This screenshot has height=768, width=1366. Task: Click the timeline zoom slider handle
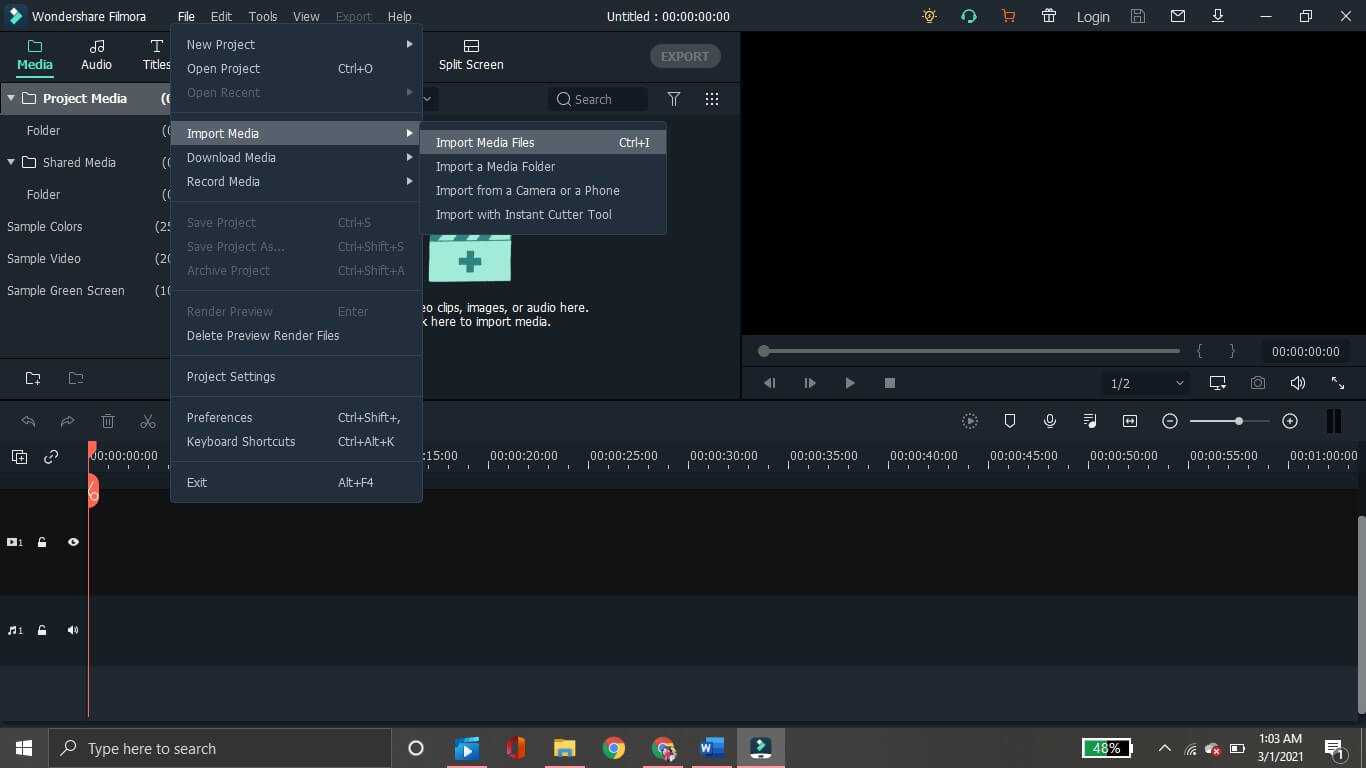click(1239, 421)
